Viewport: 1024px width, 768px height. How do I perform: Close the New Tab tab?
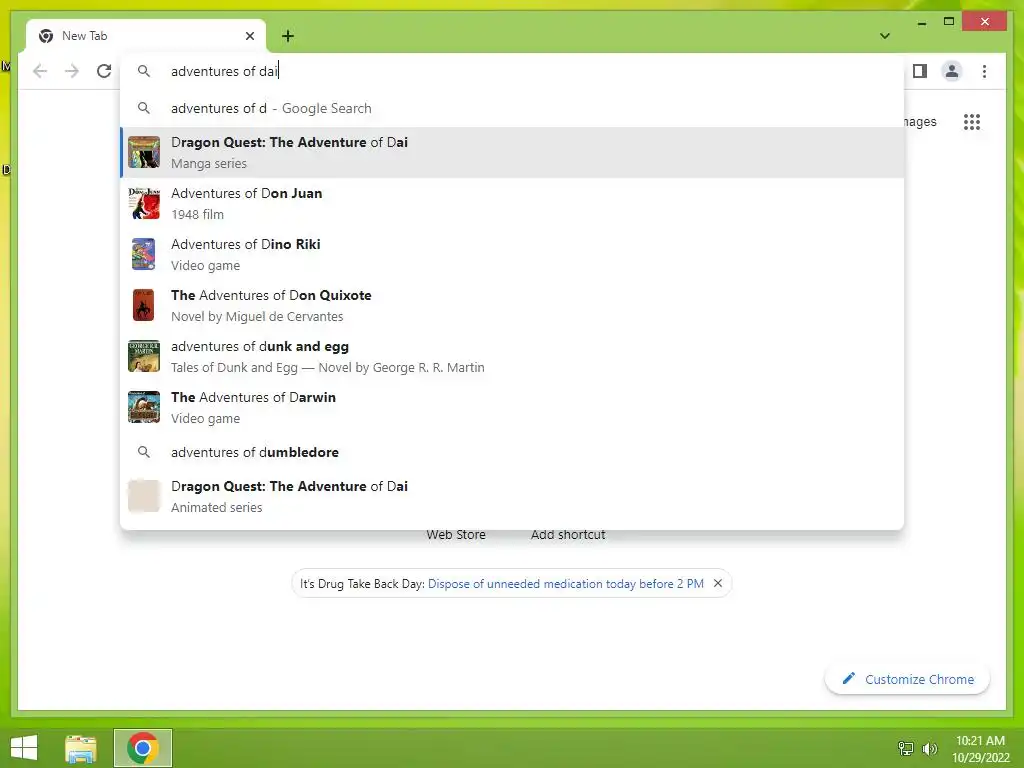pos(249,36)
